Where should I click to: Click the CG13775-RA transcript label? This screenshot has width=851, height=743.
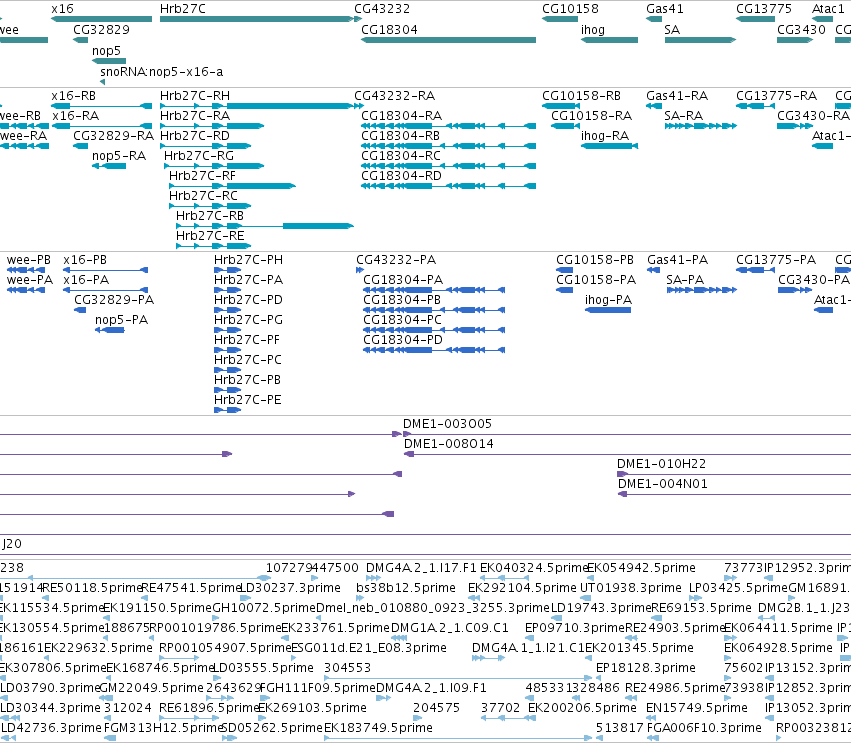(x=776, y=96)
